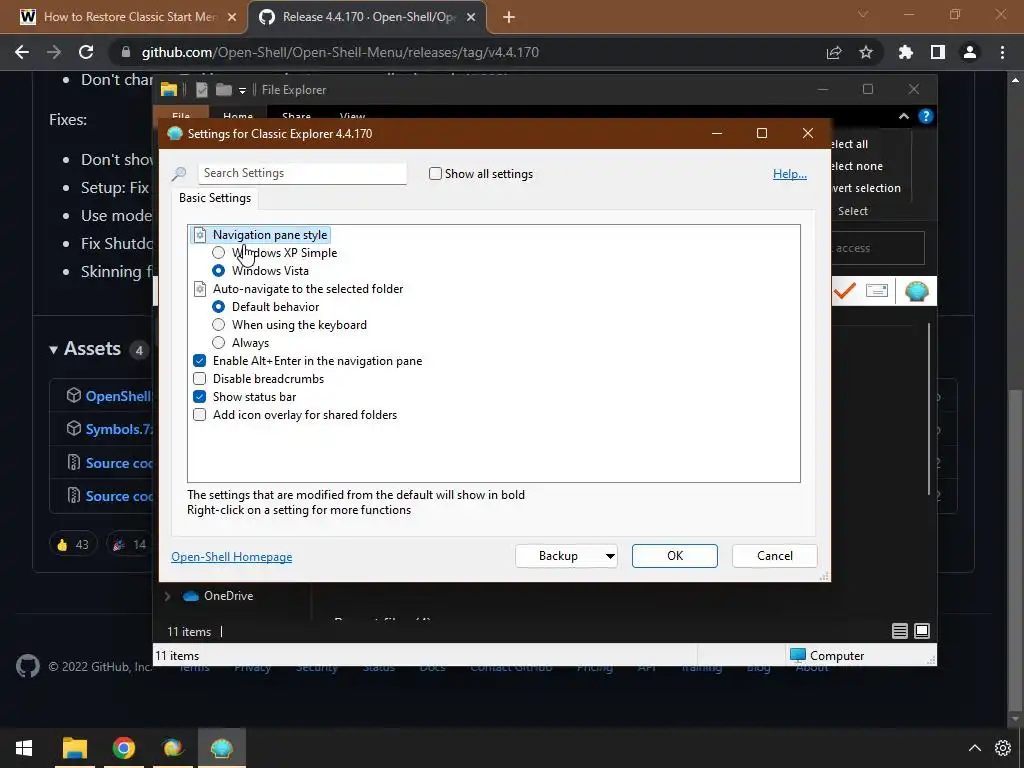Download OpenShell setup asset link

pyautogui.click(x=118, y=396)
